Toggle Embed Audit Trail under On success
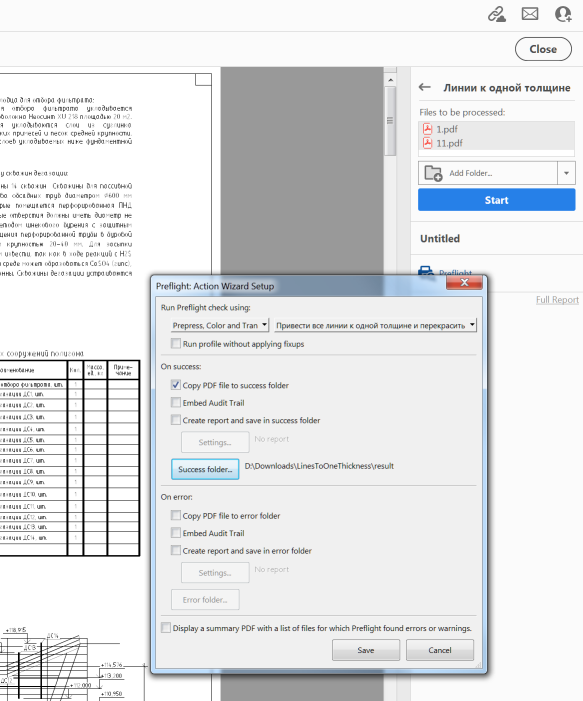This screenshot has height=701, width=583. coord(176,403)
